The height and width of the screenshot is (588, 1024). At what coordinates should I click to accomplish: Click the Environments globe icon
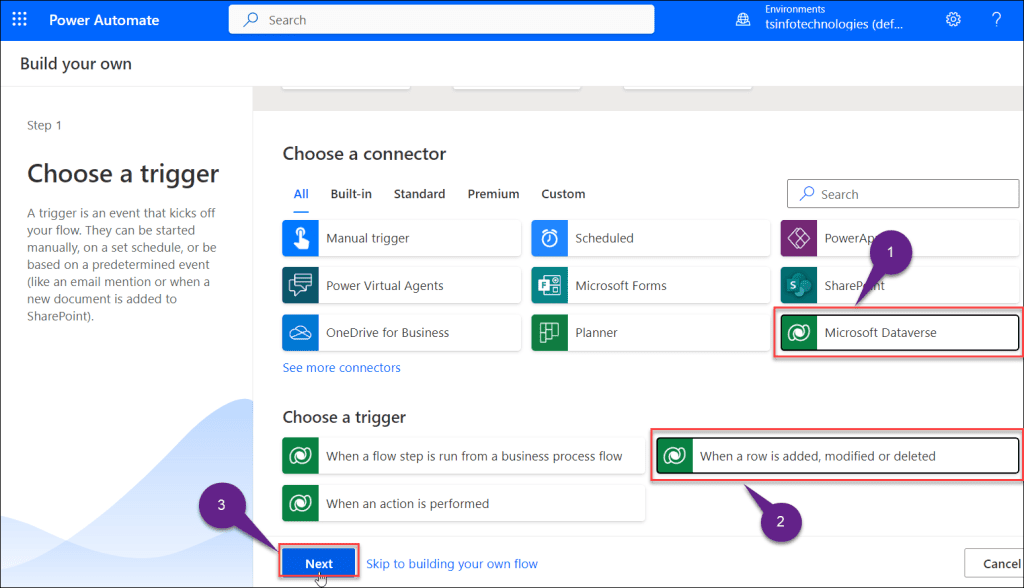743,20
